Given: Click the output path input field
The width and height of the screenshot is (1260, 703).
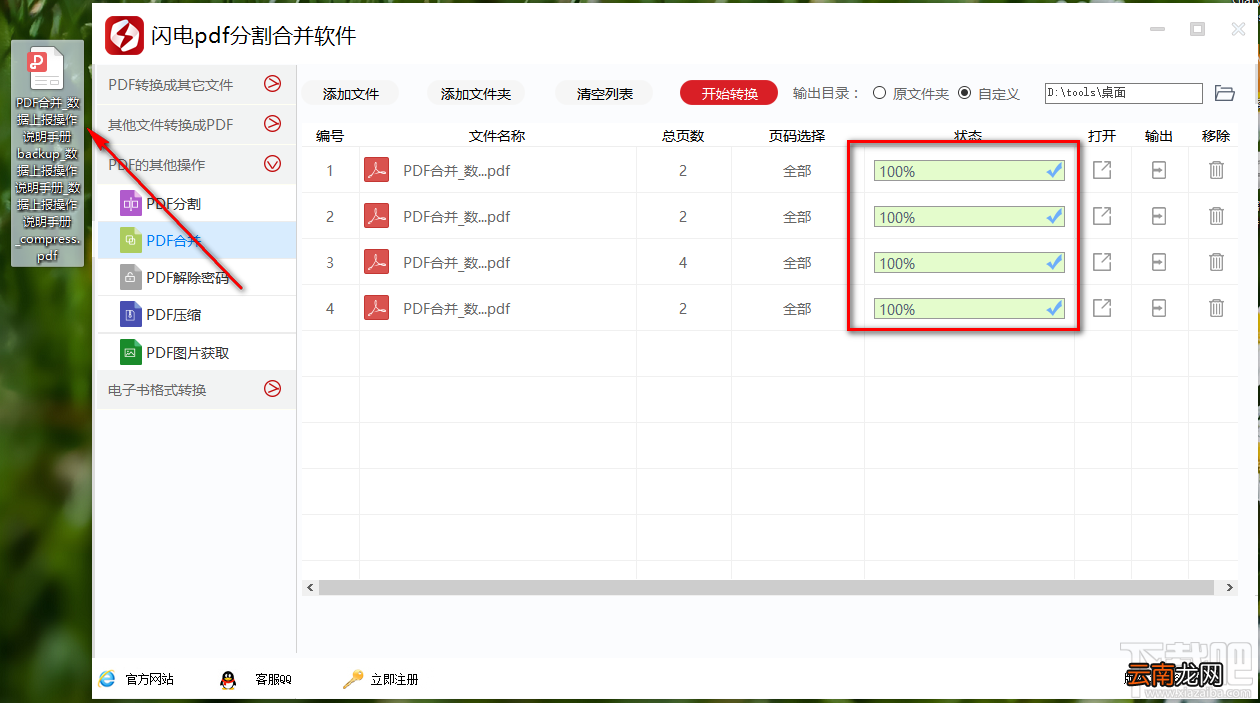Looking at the screenshot, I should click(1123, 93).
